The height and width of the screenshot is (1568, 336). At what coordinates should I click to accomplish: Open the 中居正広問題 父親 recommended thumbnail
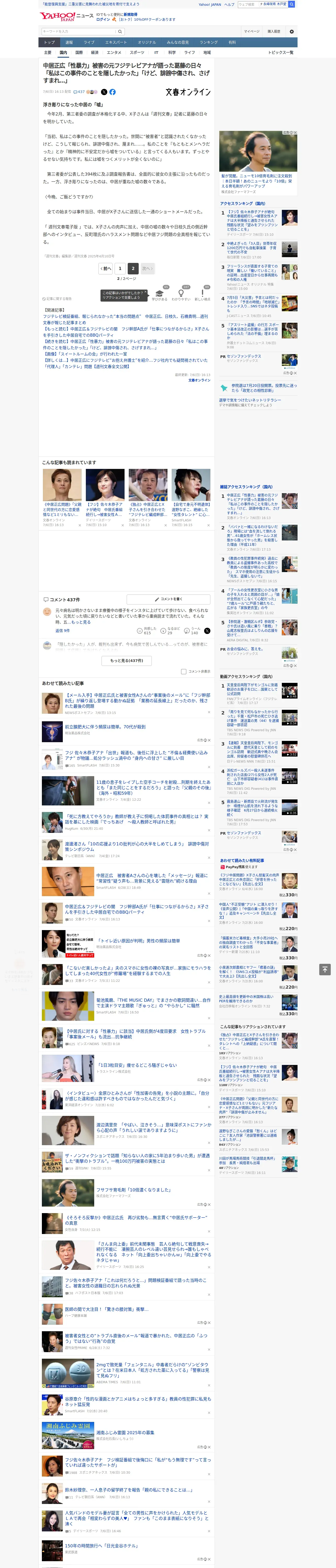[x=62, y=485]
